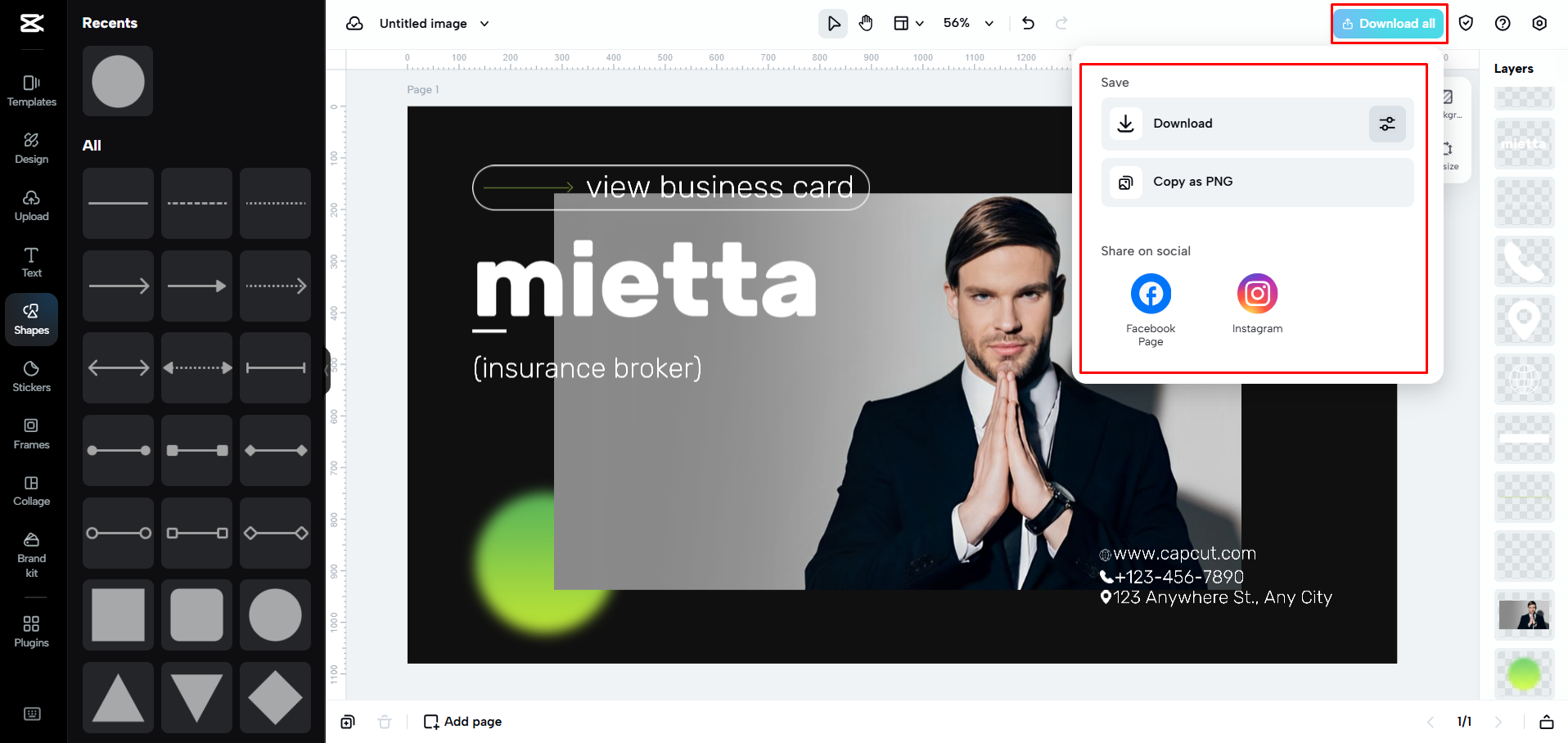The image size is (1568, 743).
Task: Open download format settings
Action: coord(1387,124)
